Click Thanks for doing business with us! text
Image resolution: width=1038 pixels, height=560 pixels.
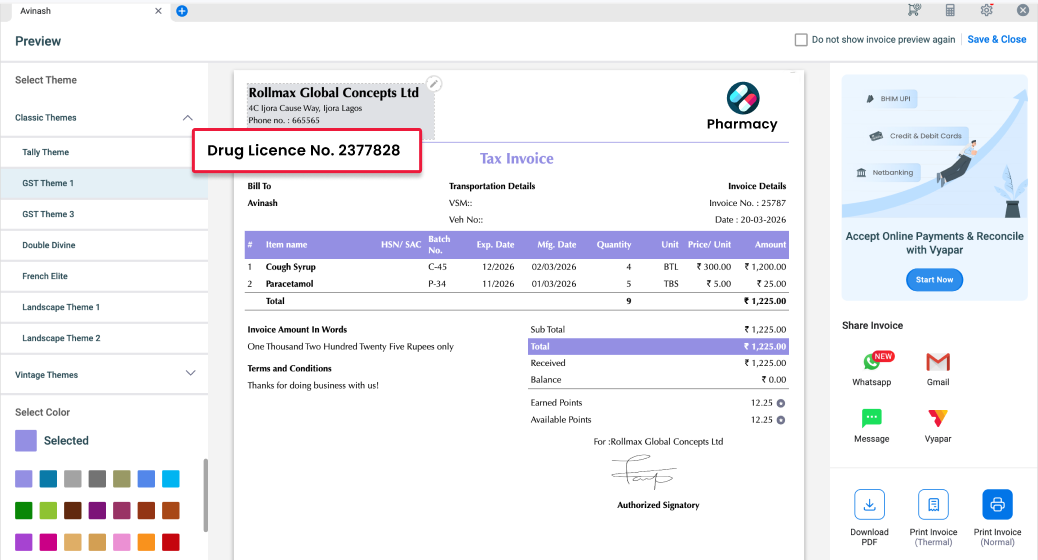pos(313,385)
